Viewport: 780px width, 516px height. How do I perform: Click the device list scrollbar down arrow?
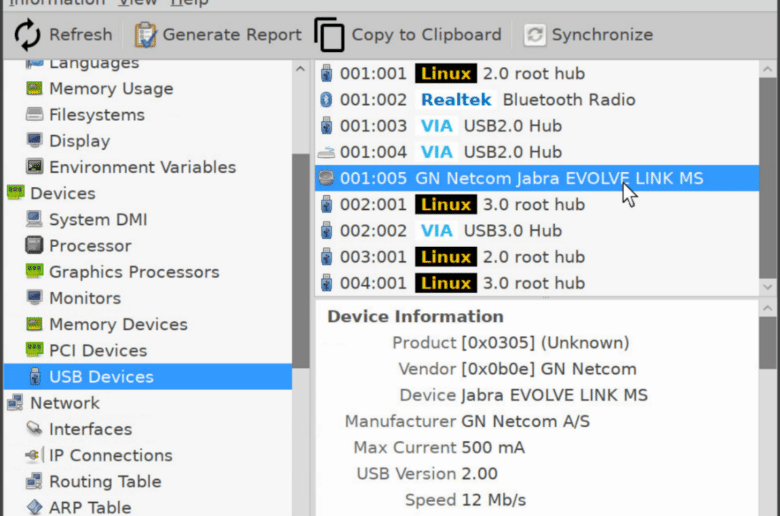click(768, 287)
